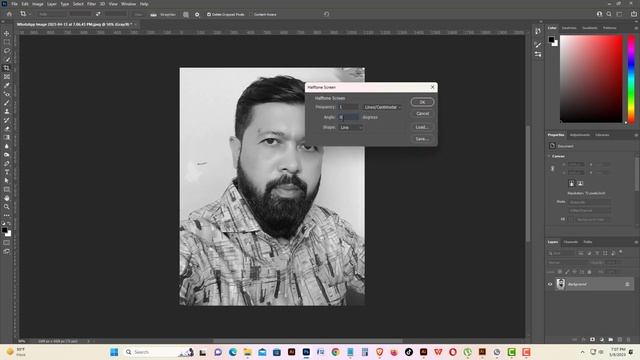Select the Eyedropper tool
640x360 pixels.
(7, 85)
